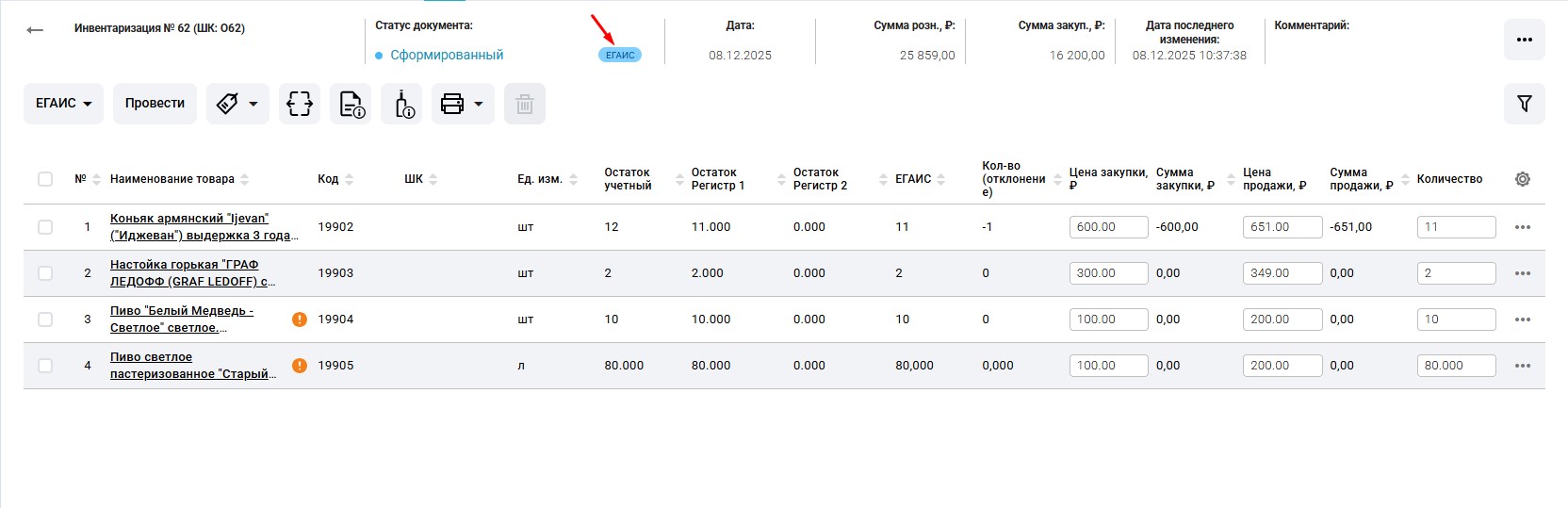Select checkbox for row 2 Настойка горькая

[x=45, y=273]
